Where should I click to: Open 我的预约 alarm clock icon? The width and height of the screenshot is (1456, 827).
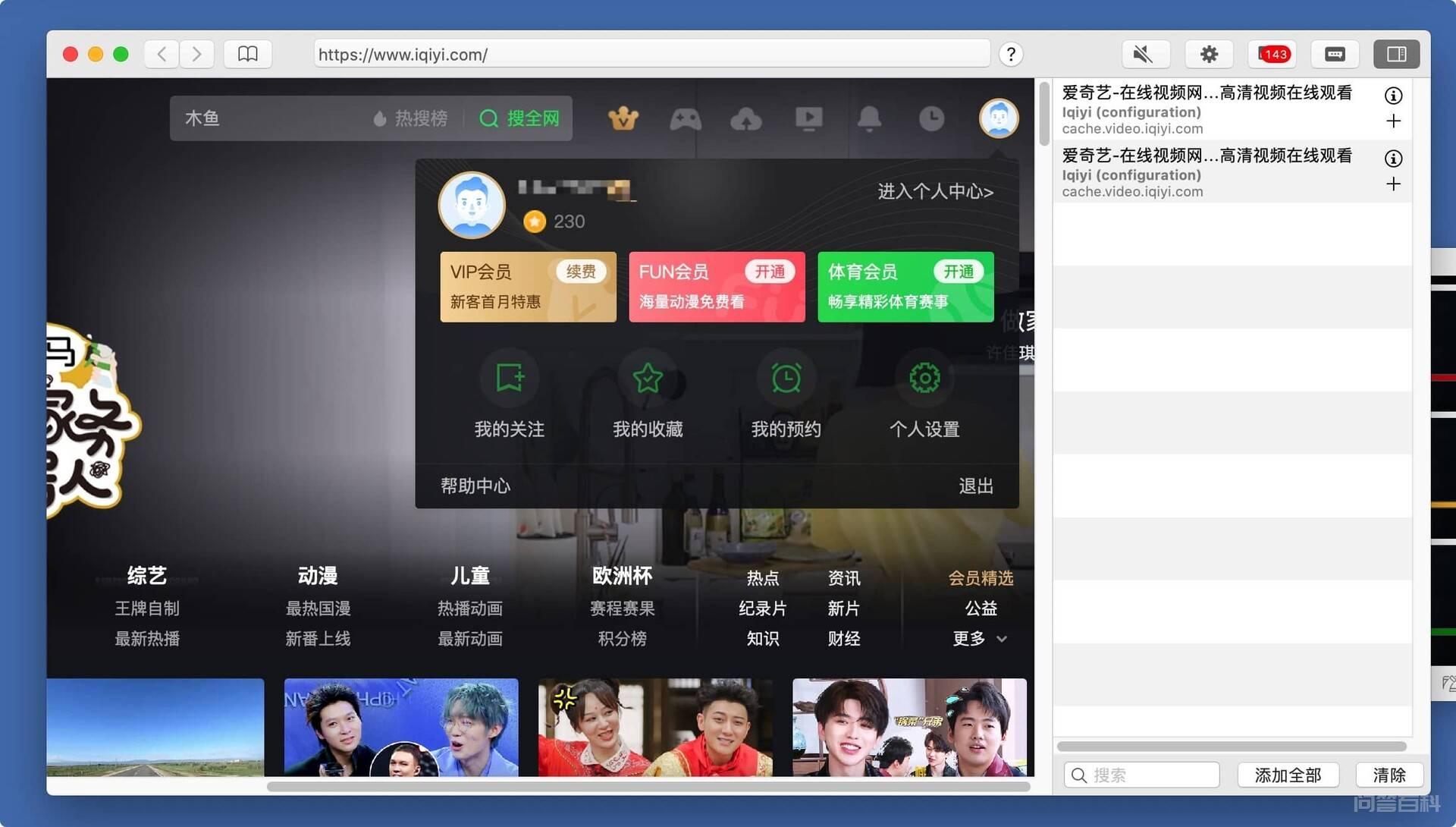786,378
